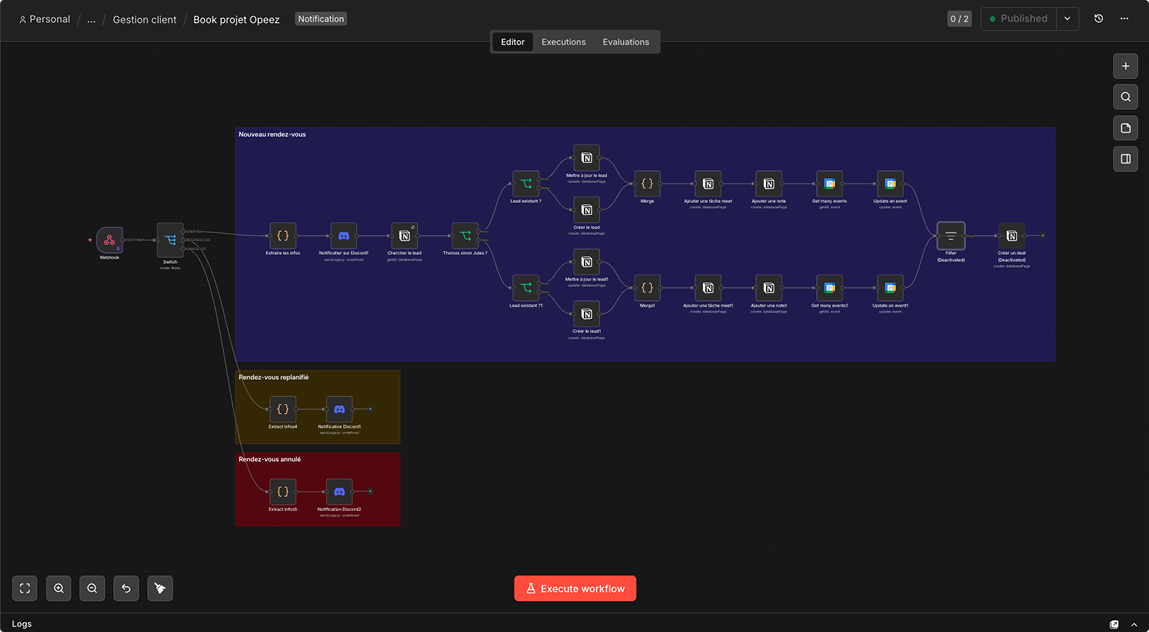The width and height of the screenshot is (1149, 632).
Task: Open the three-dot workflow options menu
Action: 1124,19
